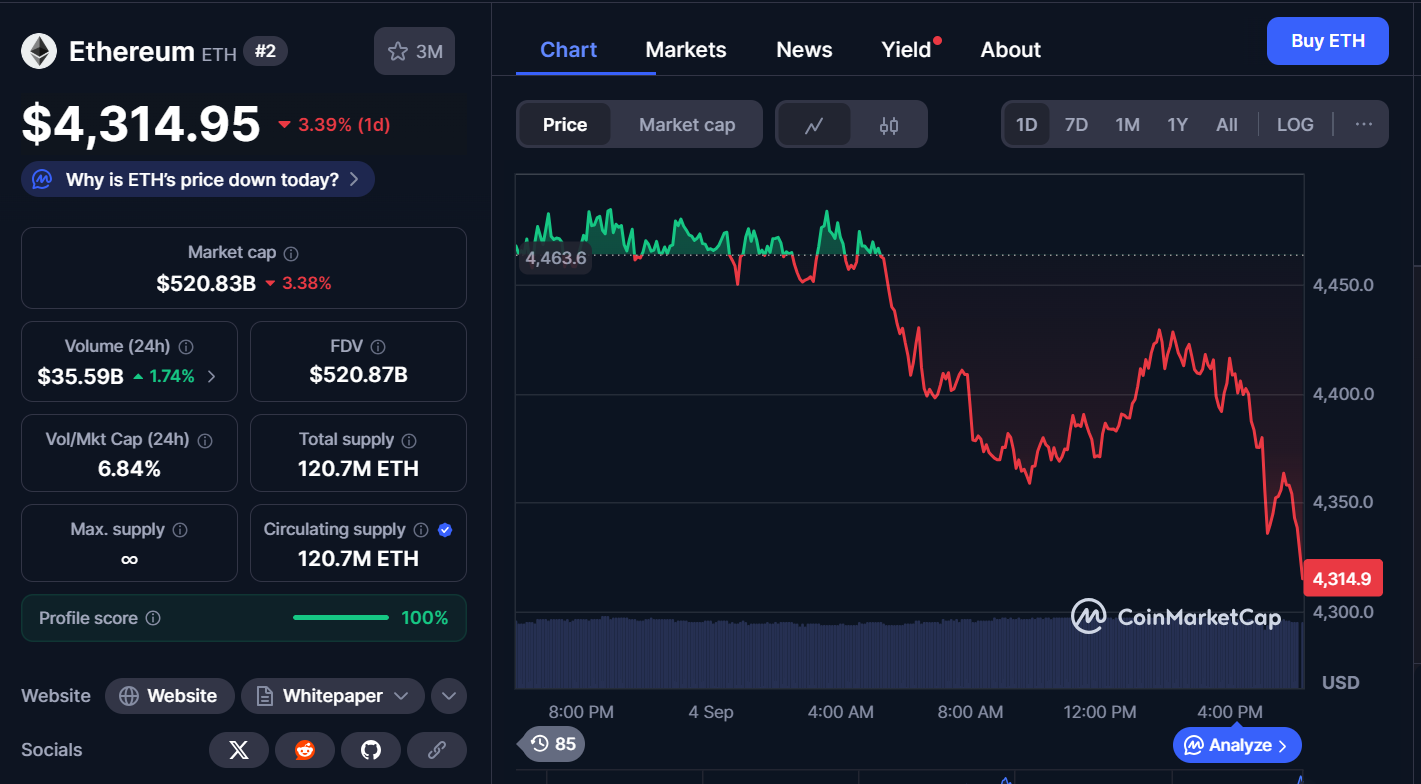Click the AI icon beside price question
Viewport: 1421px width, 784px height.
pyautogui.click(x=42, y=180)
